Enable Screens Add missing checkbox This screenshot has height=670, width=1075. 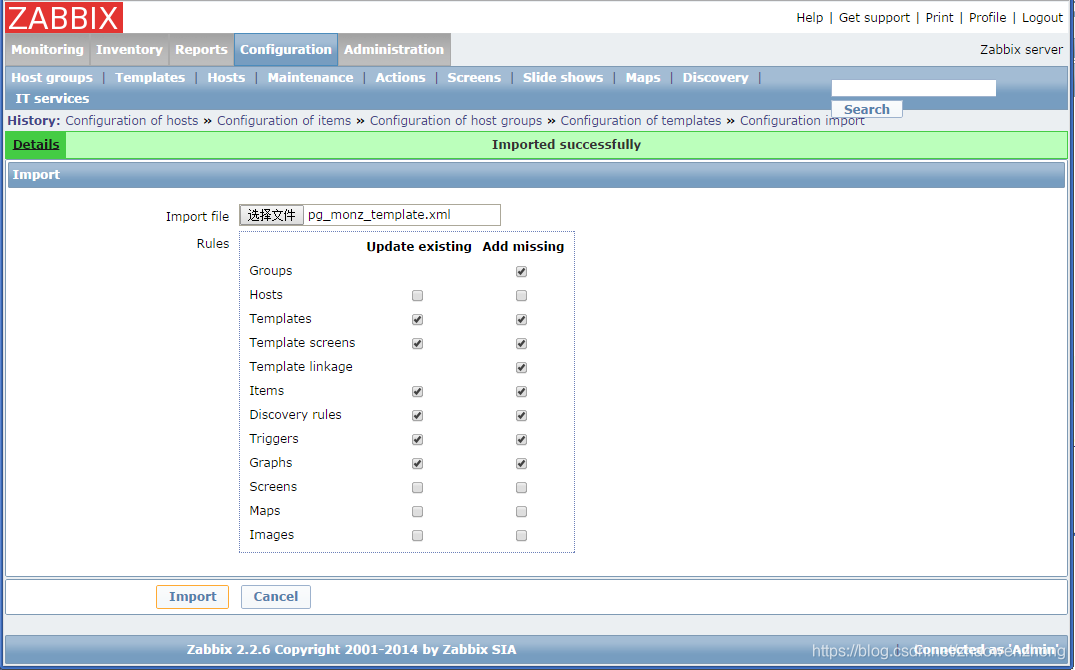(x=522, y=488)
